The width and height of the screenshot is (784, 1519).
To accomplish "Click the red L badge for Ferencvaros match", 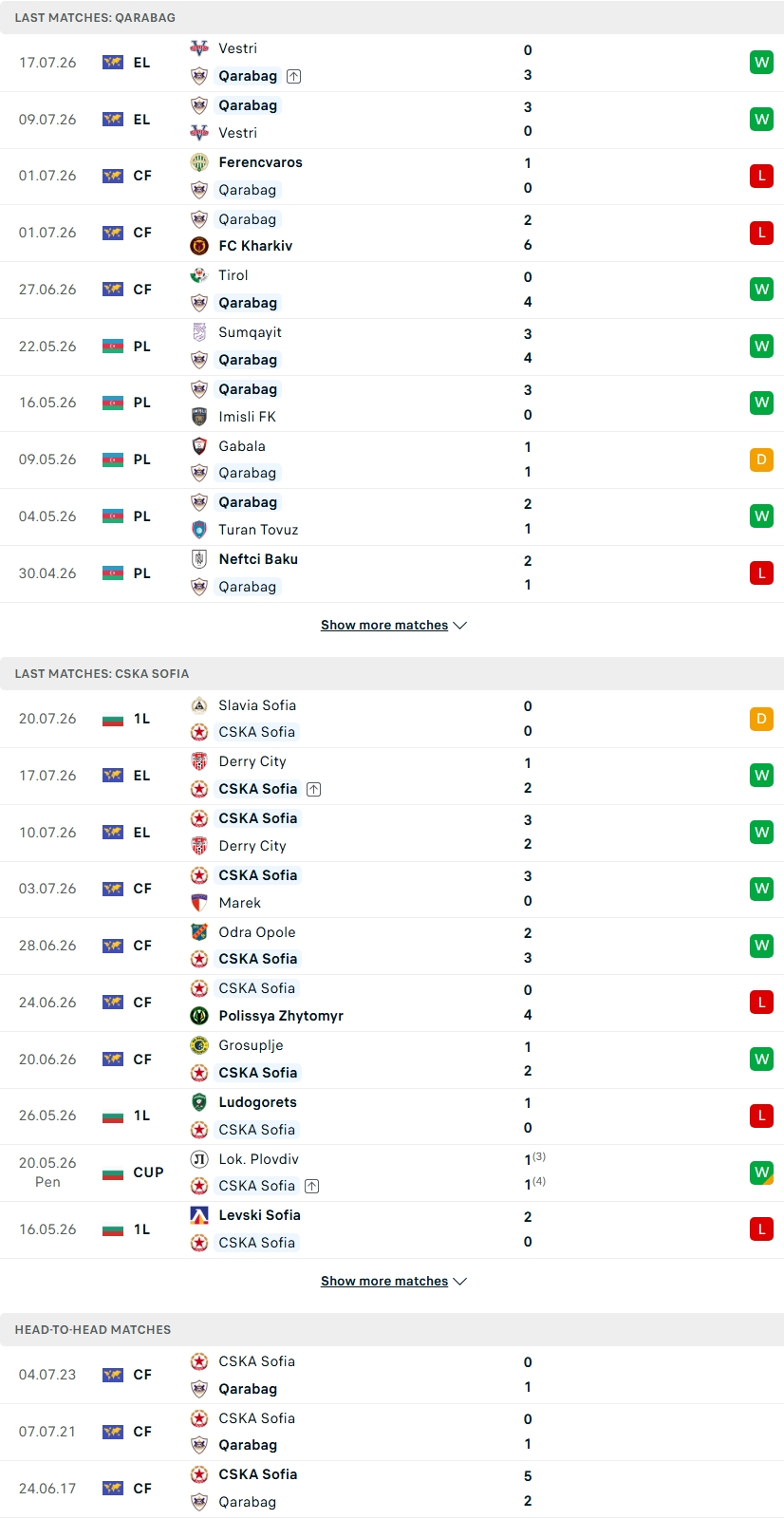I will click(761, 176).
